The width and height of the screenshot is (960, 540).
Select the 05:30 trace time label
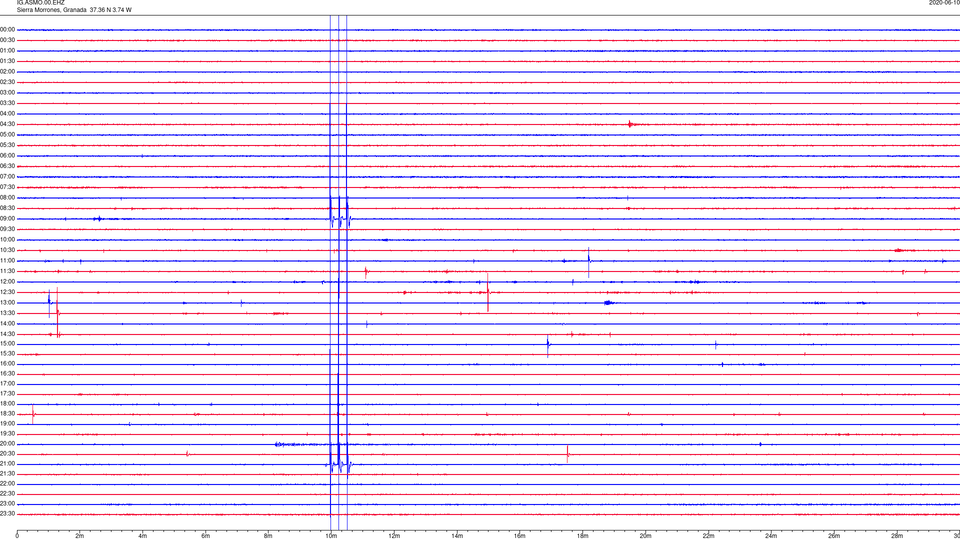(x=8, y=145)
